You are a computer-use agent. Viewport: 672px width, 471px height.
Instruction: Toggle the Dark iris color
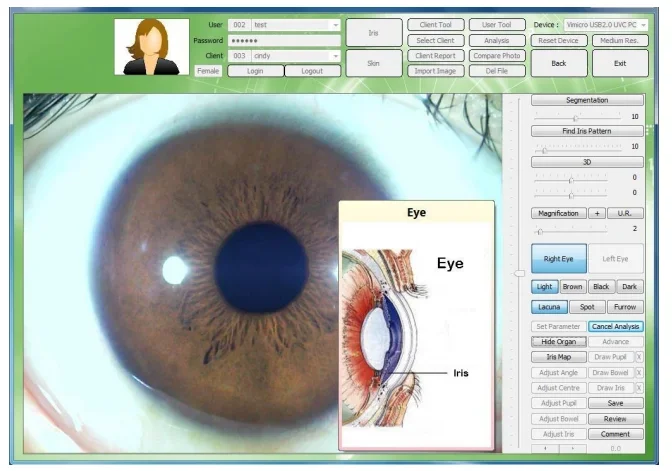[x=630, y=287]
